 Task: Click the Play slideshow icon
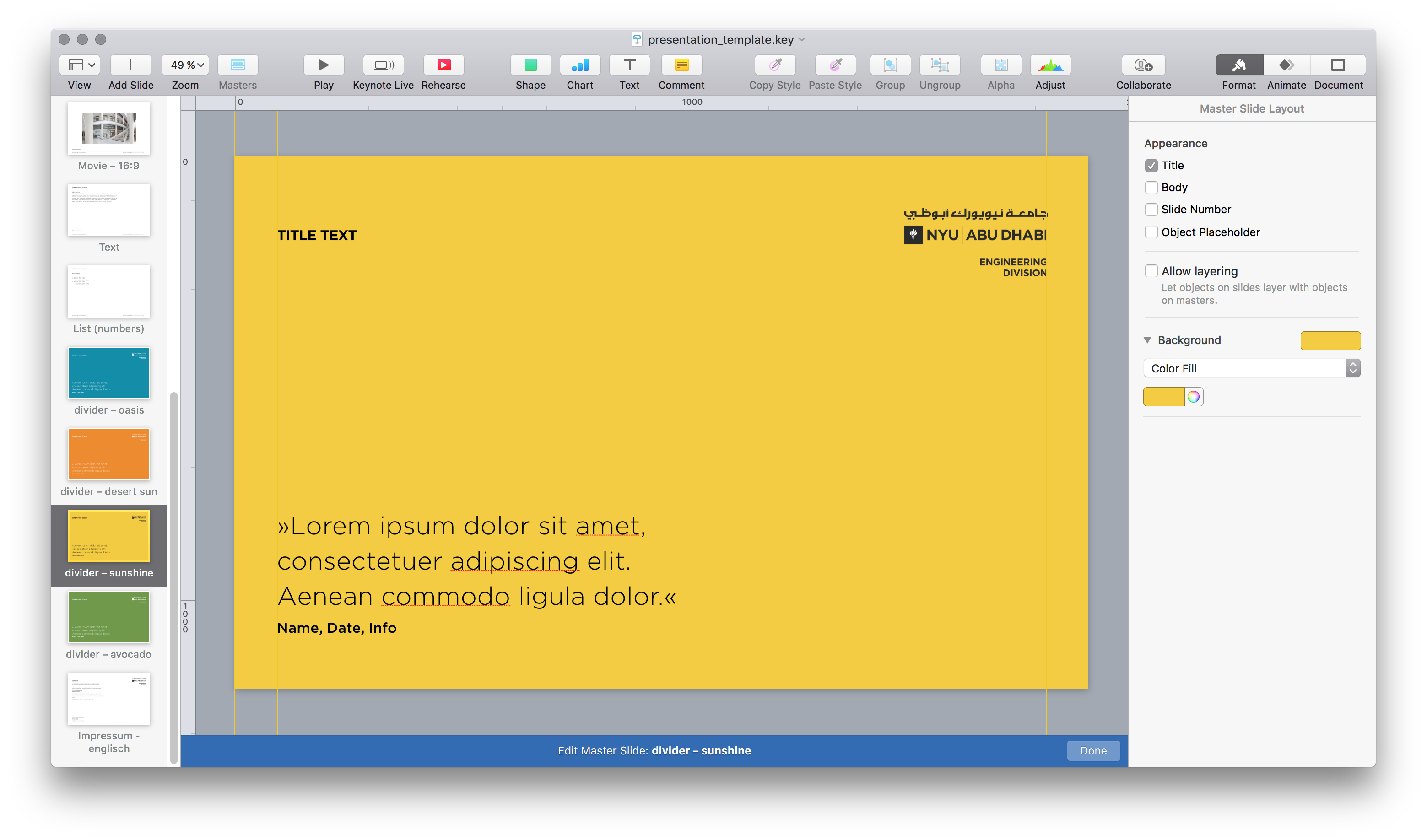coord(323,65)
